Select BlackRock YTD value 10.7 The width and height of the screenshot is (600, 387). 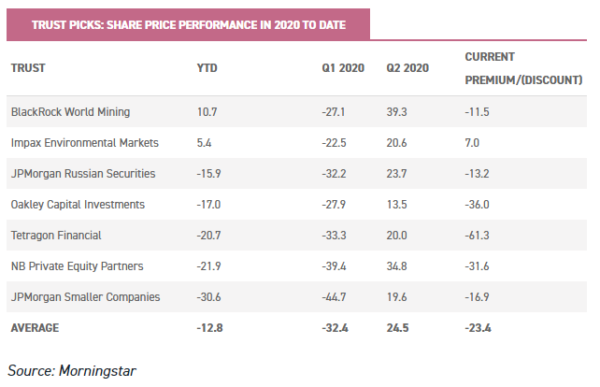[x=207, y=112]
